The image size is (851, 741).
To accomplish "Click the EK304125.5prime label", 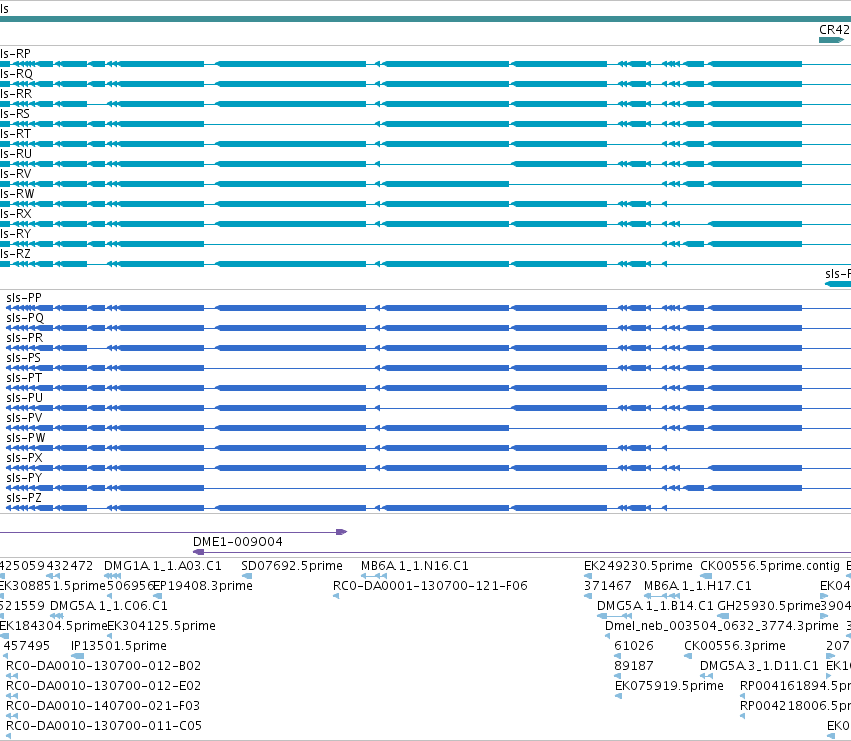I will point(162,626).
